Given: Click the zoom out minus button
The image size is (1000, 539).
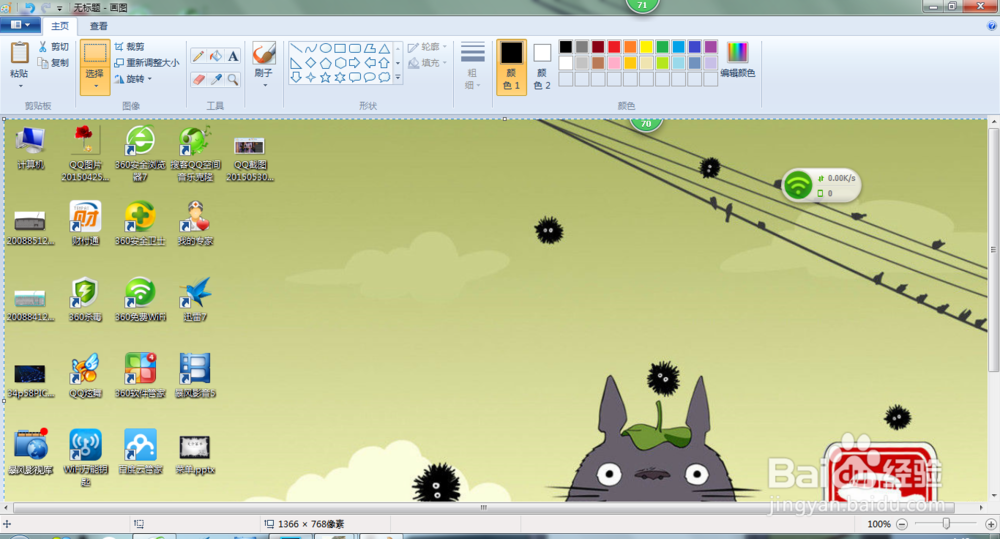Looking at the screenshot, I should tap(902, 524).
